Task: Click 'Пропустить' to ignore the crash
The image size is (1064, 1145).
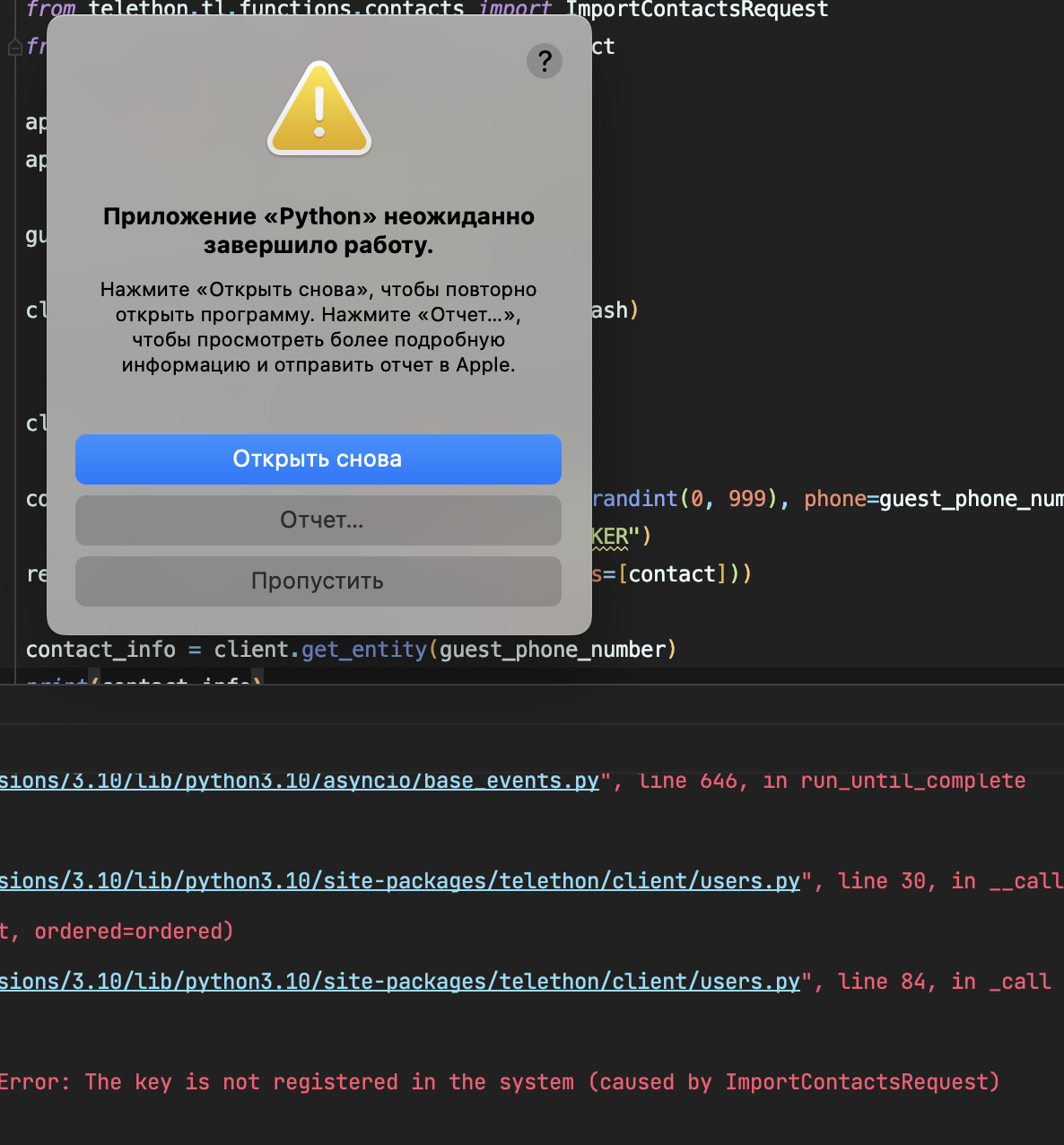Action: click(318, 581)
